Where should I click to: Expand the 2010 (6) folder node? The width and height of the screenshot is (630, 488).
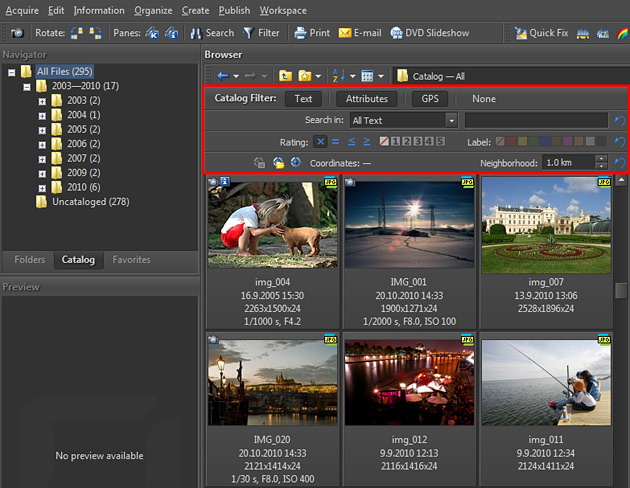tap(42, 188)
